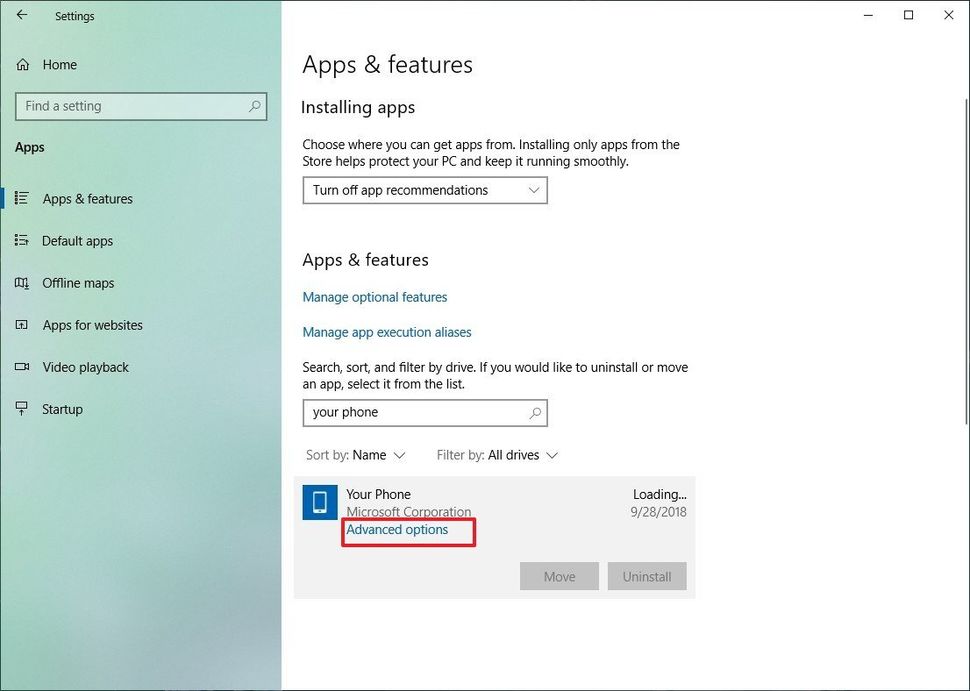970x691 pixels.
Task: Click the Video playback camera icon
Action: click(x=22, y=367)
